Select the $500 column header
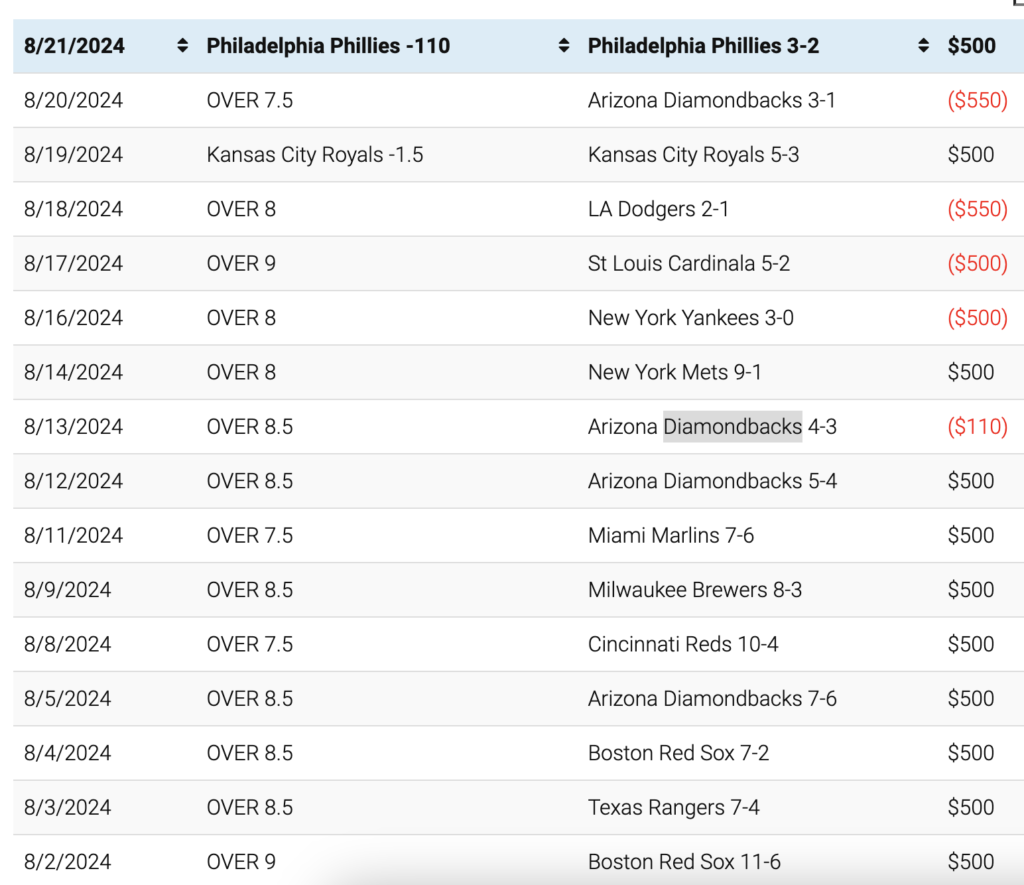The width and height of the screenshot is (1024, 885). [971, 46]
